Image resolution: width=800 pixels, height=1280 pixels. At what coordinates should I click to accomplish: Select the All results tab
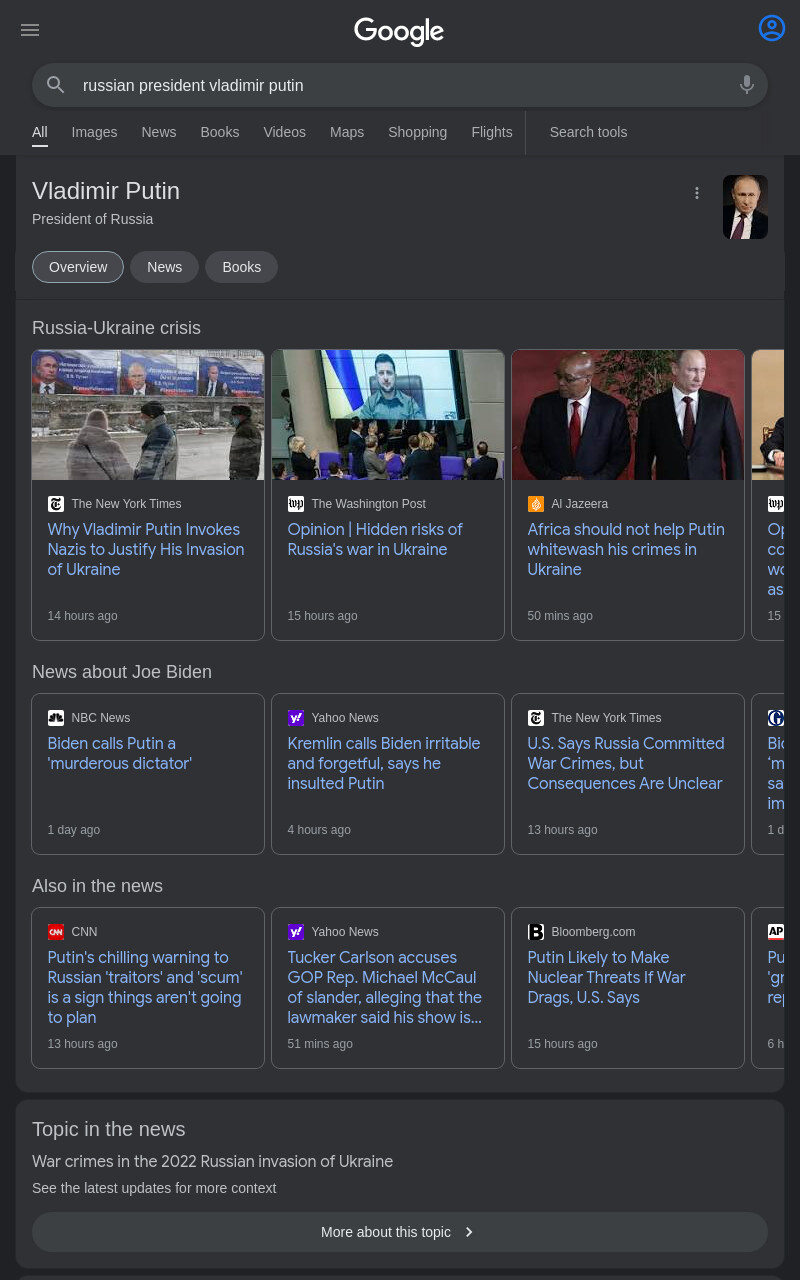tap(40, 132)
